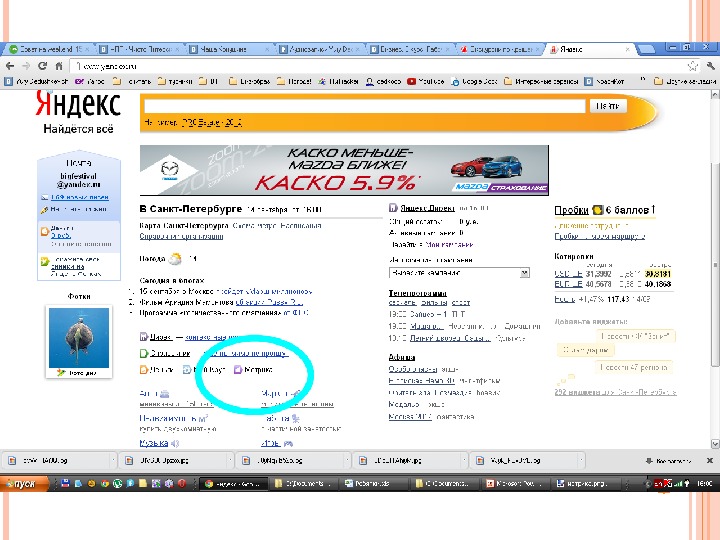Reload the page with the refresh icon

point(42,66)
